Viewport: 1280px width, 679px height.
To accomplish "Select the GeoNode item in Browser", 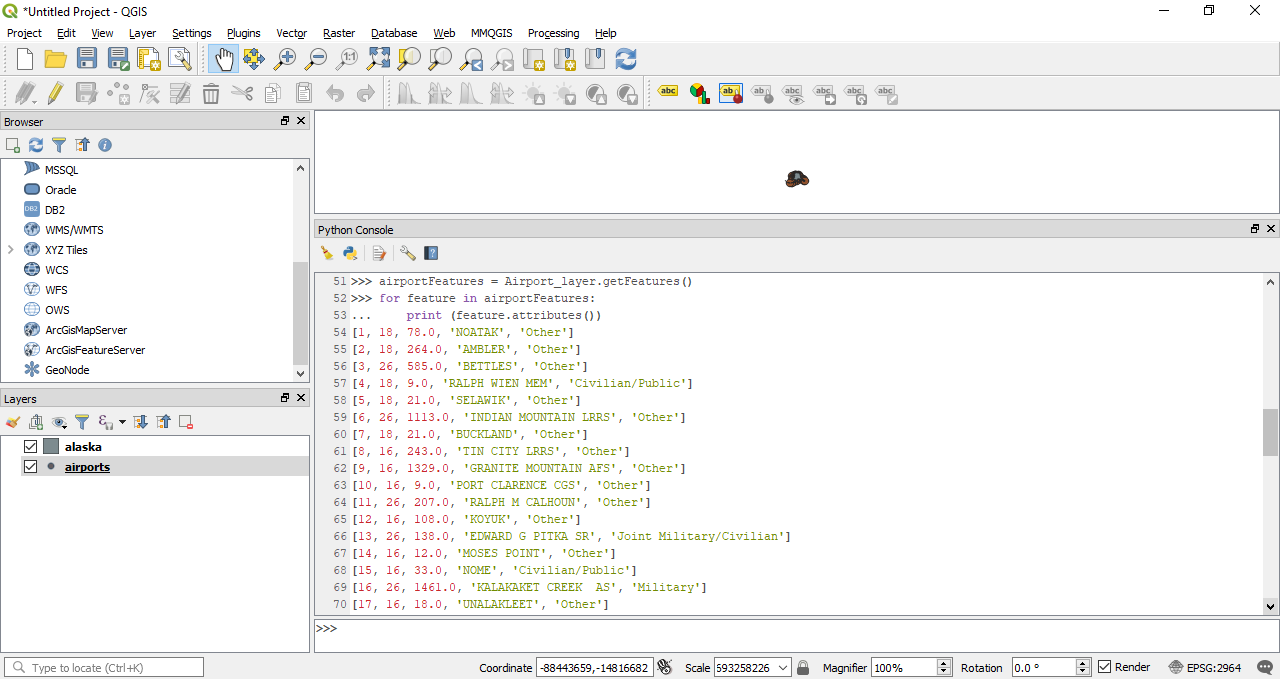I will click(x=67, y=370).
